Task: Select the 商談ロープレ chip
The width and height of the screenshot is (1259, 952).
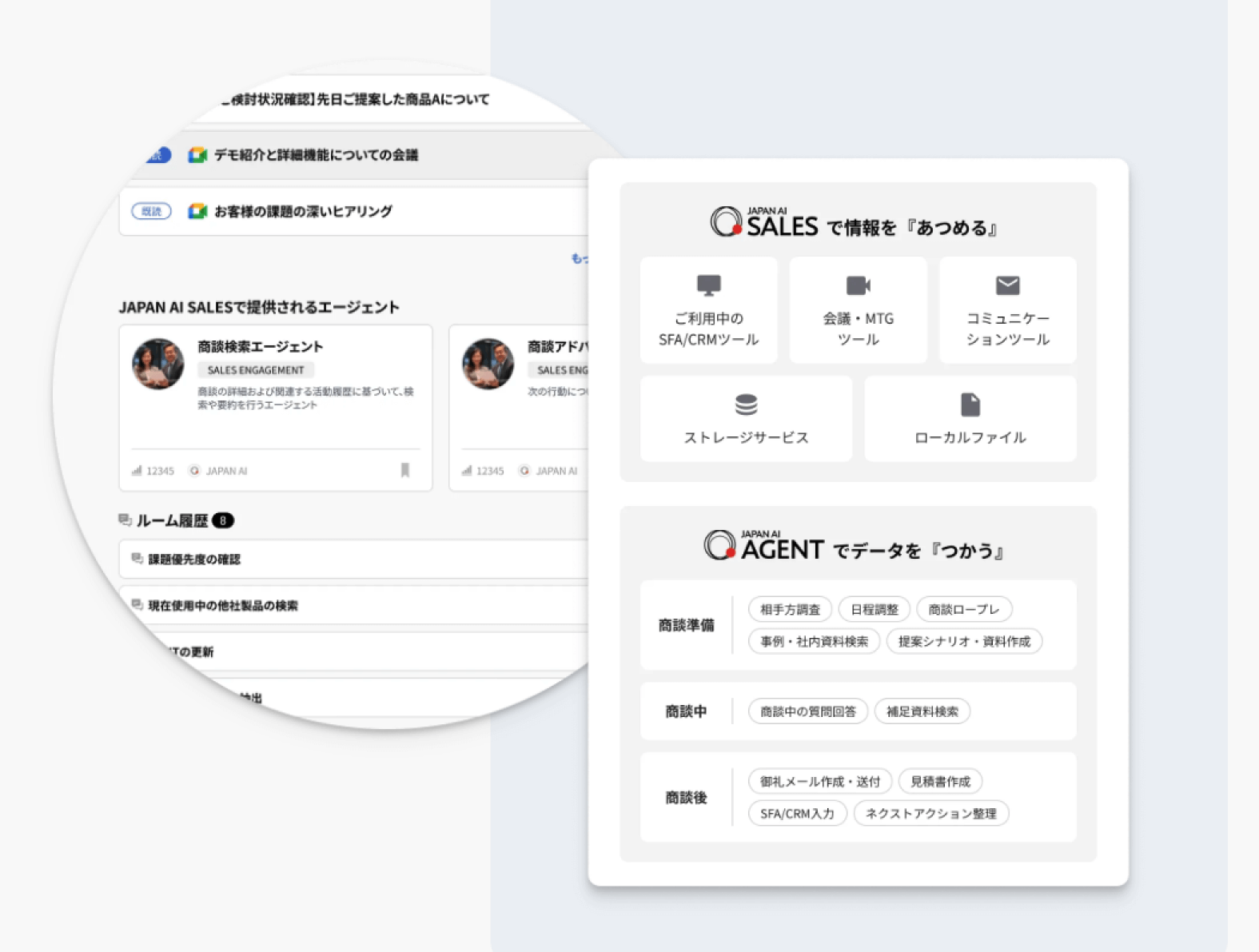Action: coord(964,609)
